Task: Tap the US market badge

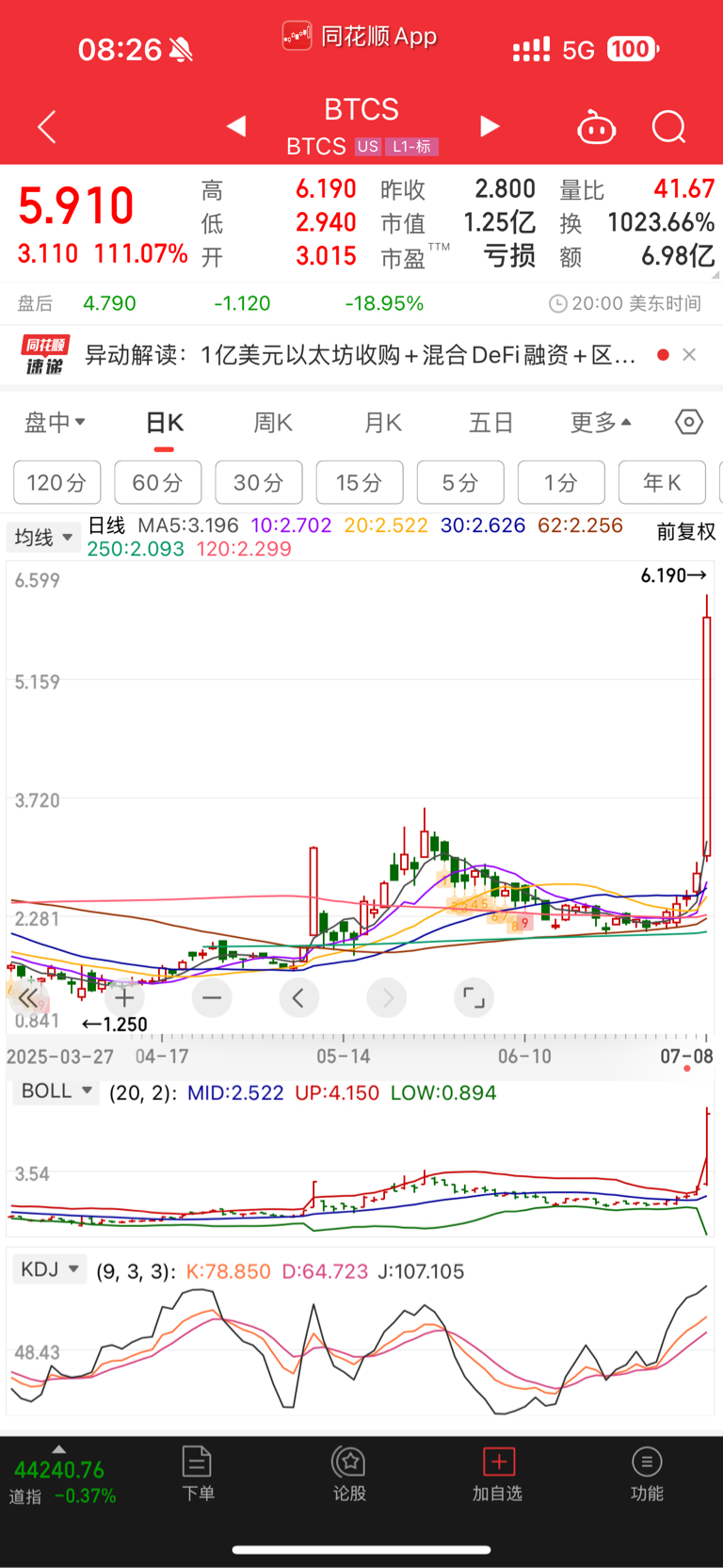Action: point(367,147)
